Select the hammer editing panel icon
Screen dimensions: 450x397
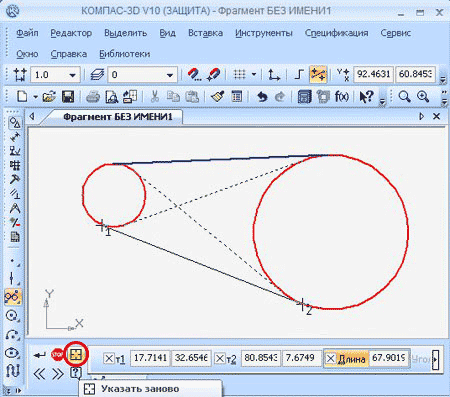coord(15,180)
